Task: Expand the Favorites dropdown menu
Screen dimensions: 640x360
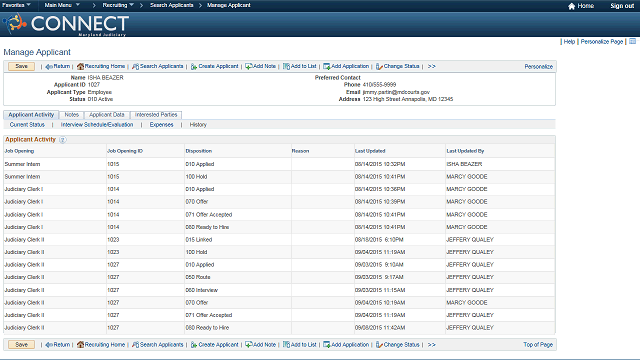Action: click(16, 5)
